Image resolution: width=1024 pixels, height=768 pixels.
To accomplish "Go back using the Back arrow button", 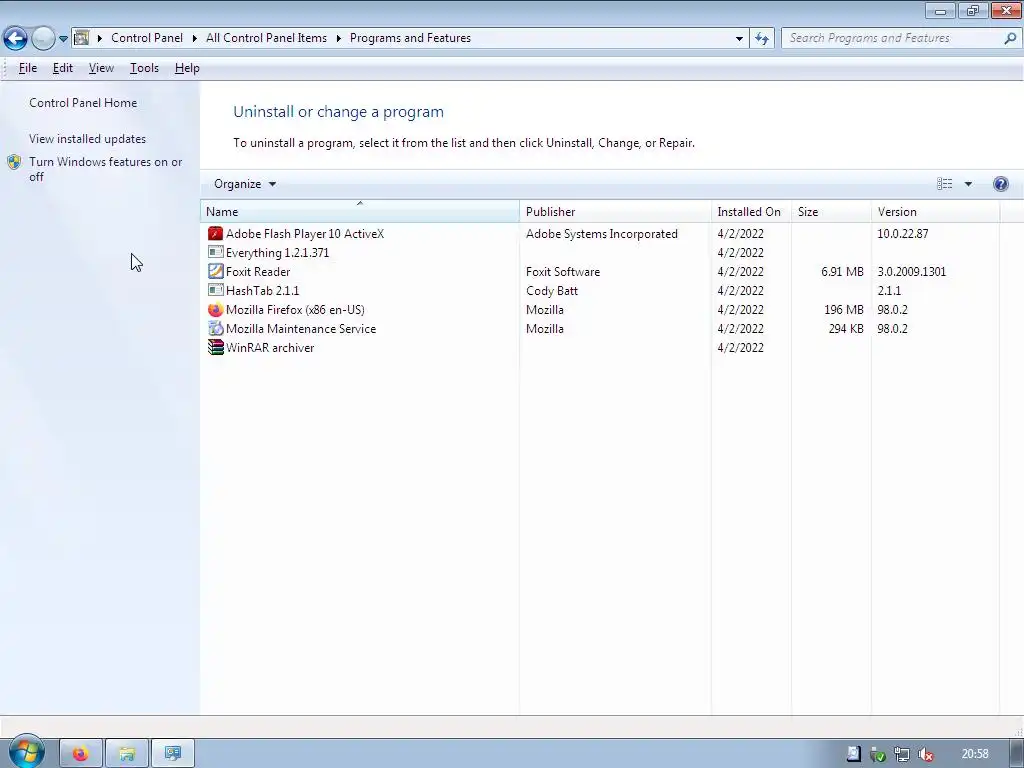I will pos(15,39).
